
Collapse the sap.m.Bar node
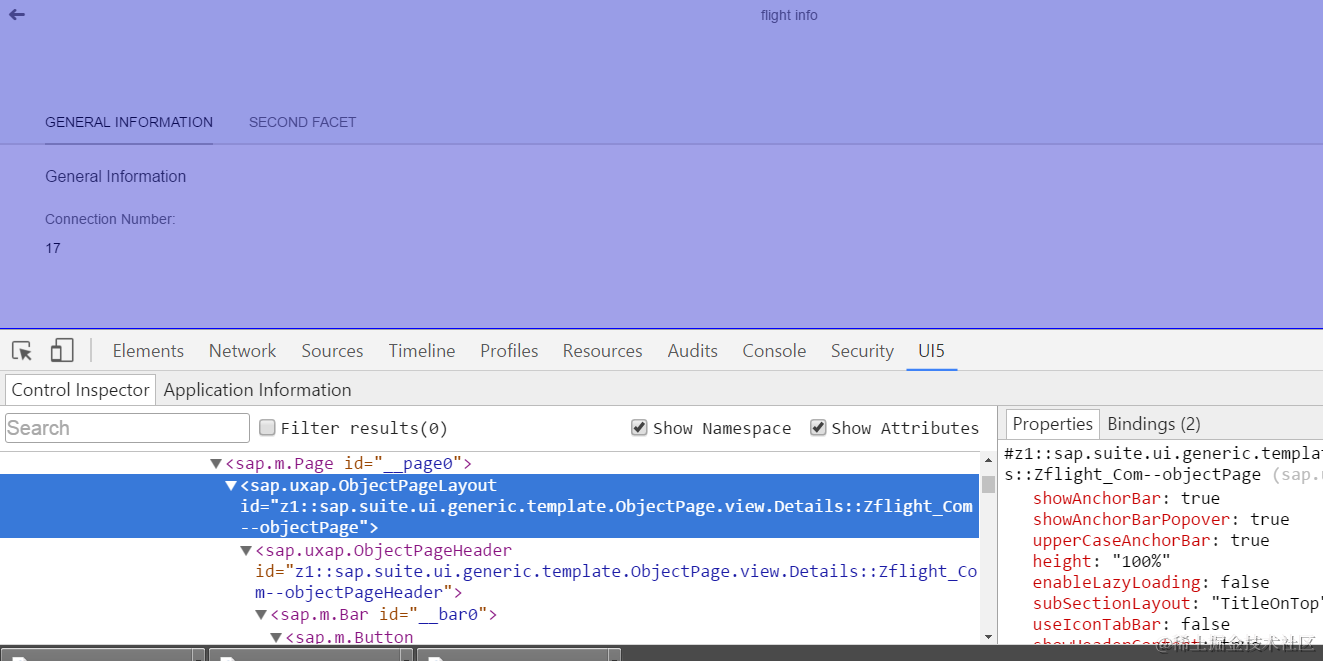[x=261, y=615]
